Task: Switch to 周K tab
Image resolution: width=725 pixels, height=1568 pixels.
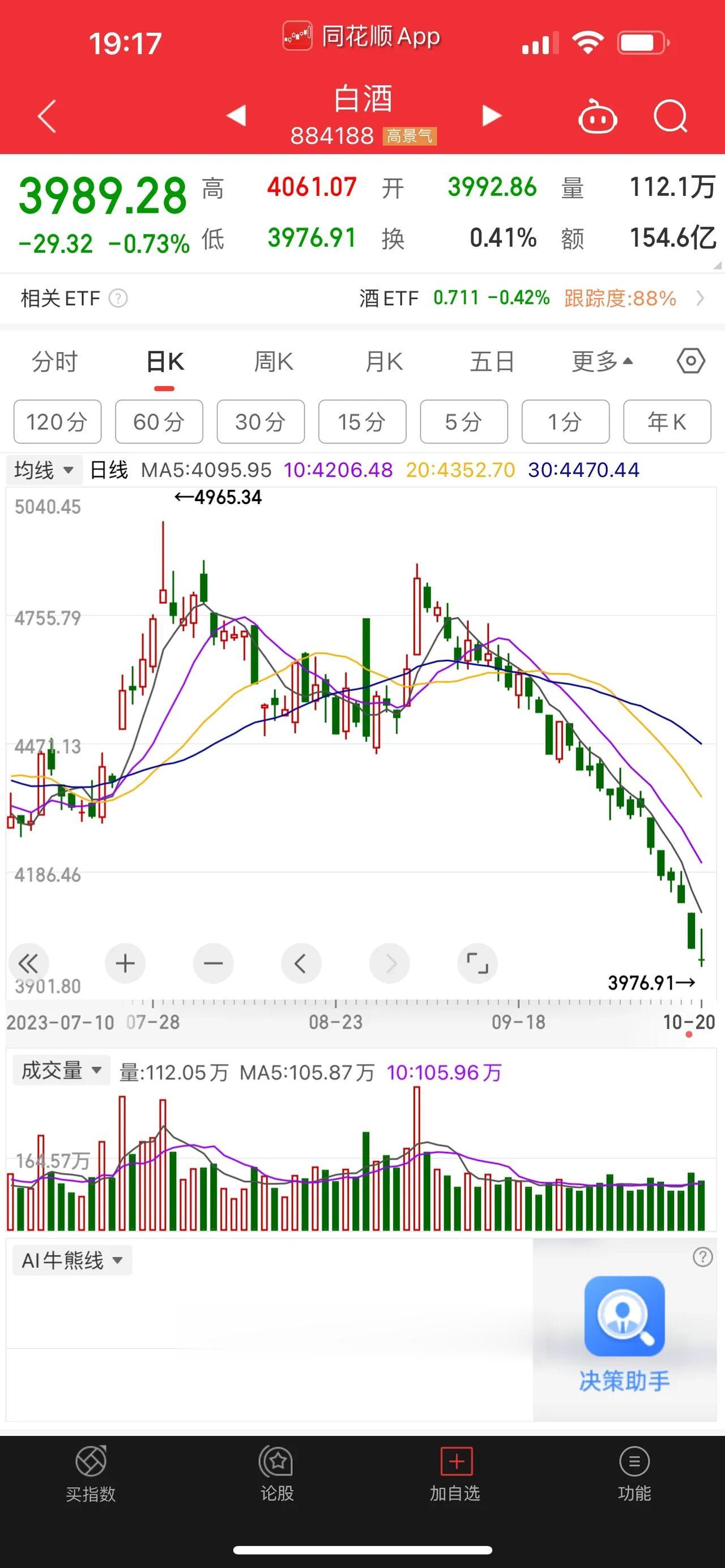Action: (274, 362)
